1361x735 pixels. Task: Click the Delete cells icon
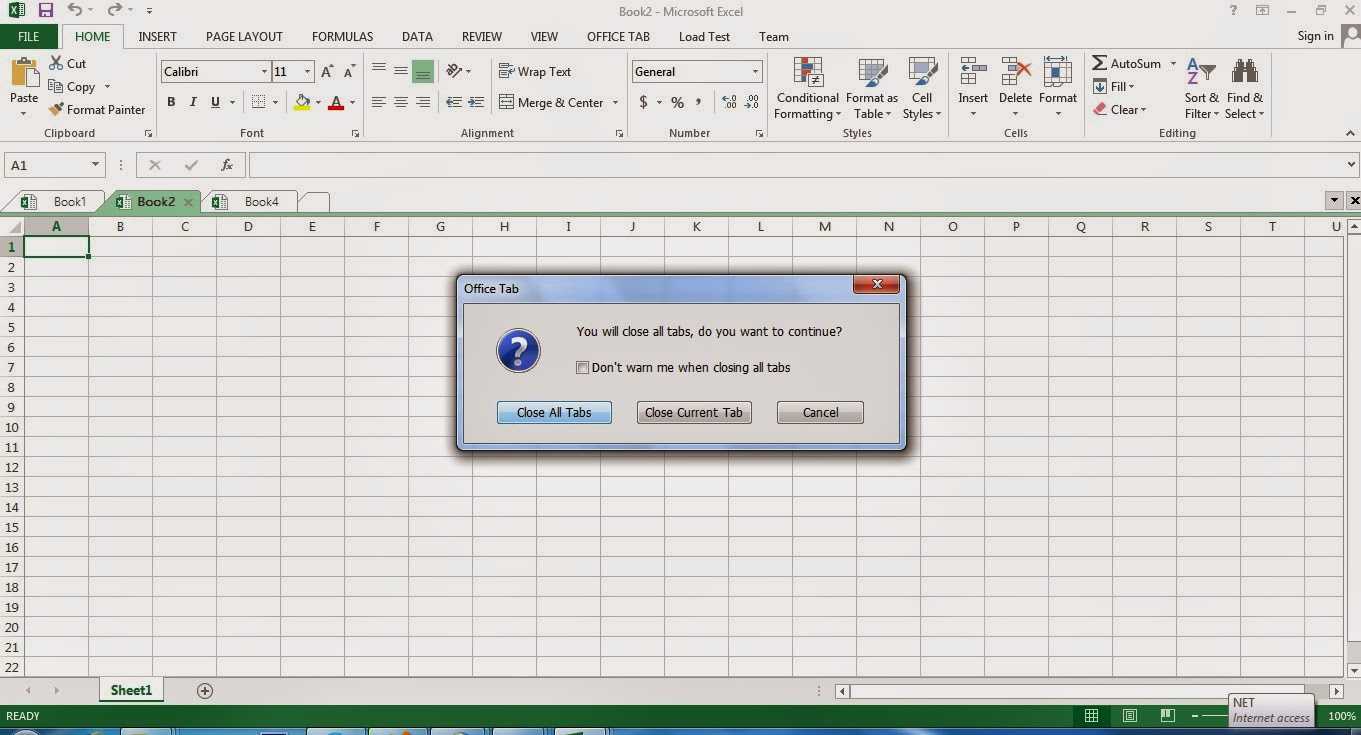1015,72
